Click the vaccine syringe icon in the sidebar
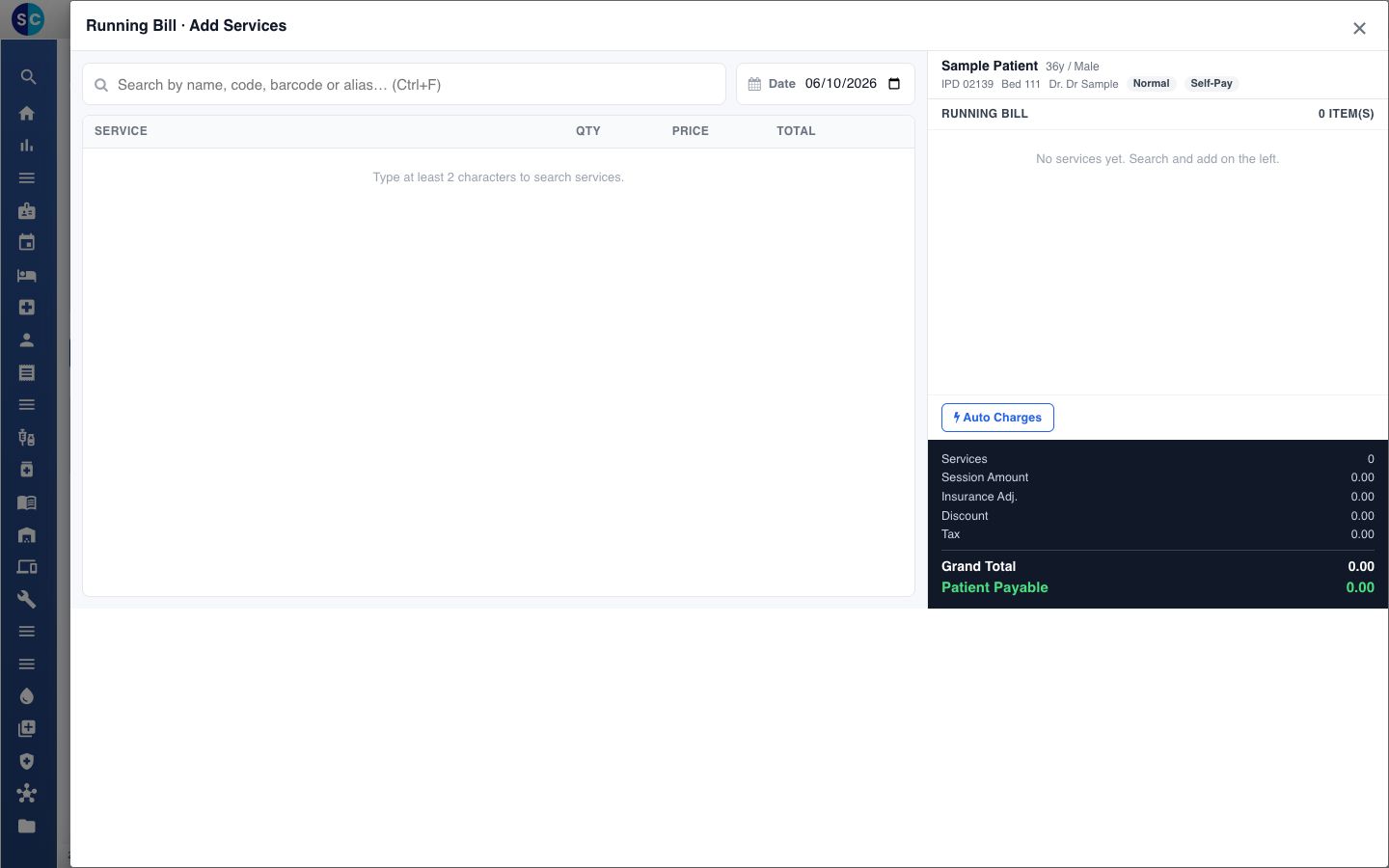The width and height of the screenshot is (1389, 868). point(27,437)
